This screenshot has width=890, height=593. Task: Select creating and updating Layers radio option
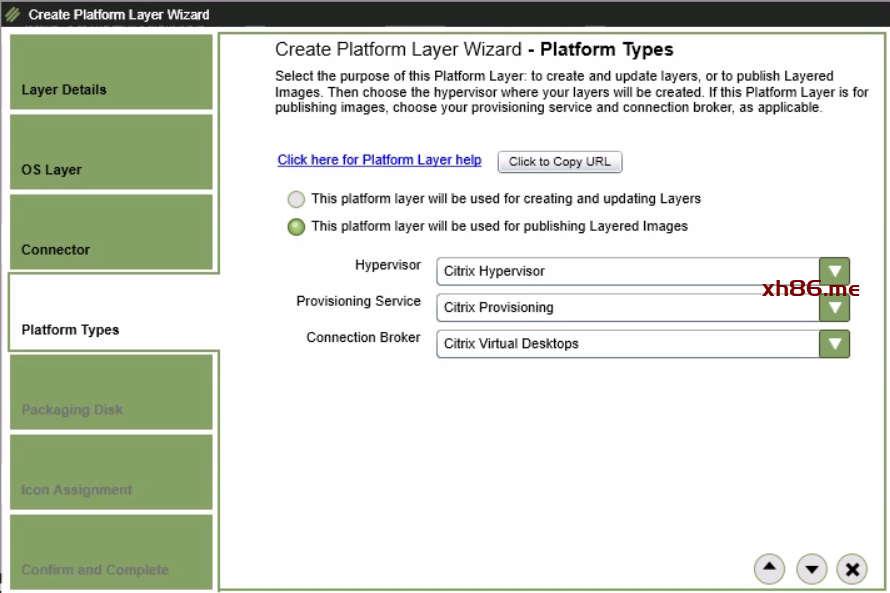296,199
